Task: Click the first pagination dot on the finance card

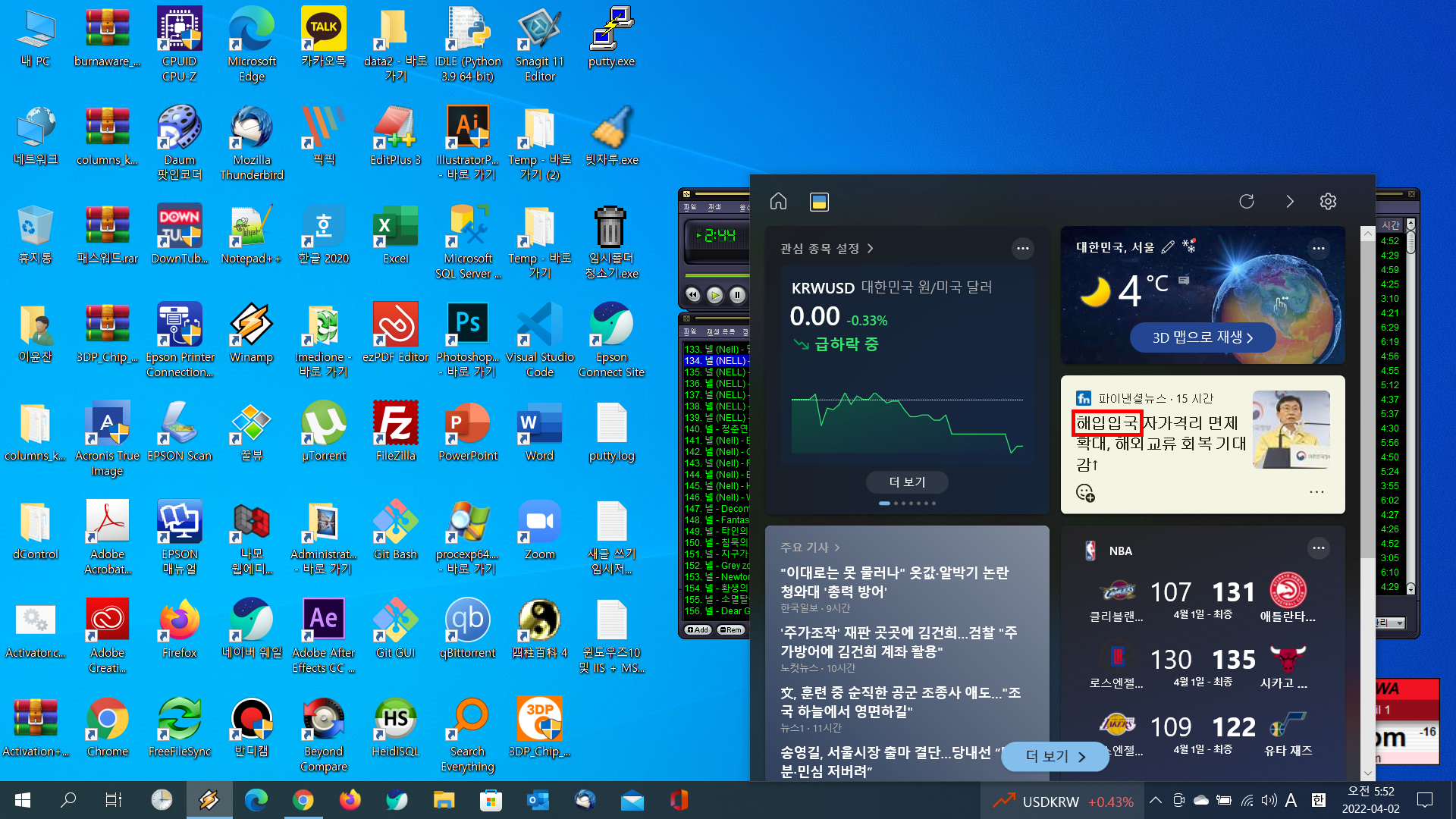Action: point(884,503)
